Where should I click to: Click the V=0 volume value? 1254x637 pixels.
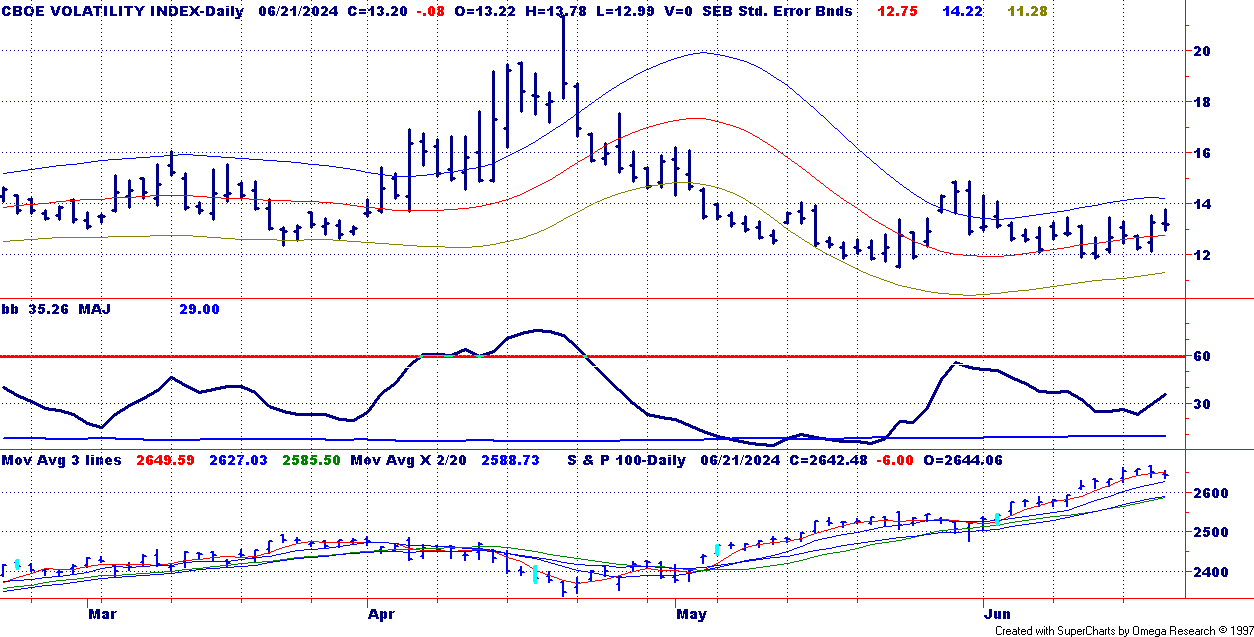(x=677, y=11)
